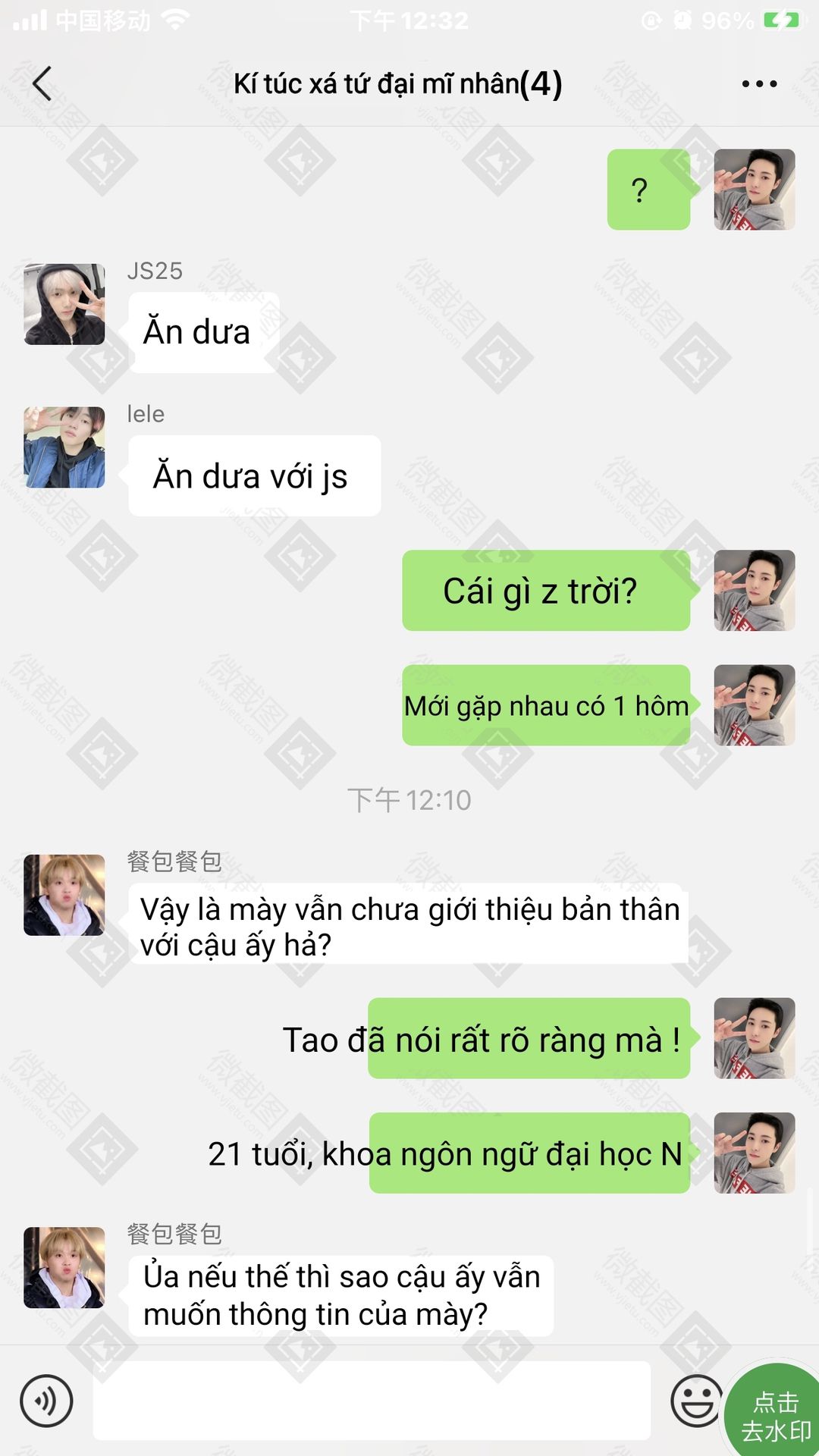Open the three-dots chat options menu
819x1456 pixels.
[x=759, y=83]
